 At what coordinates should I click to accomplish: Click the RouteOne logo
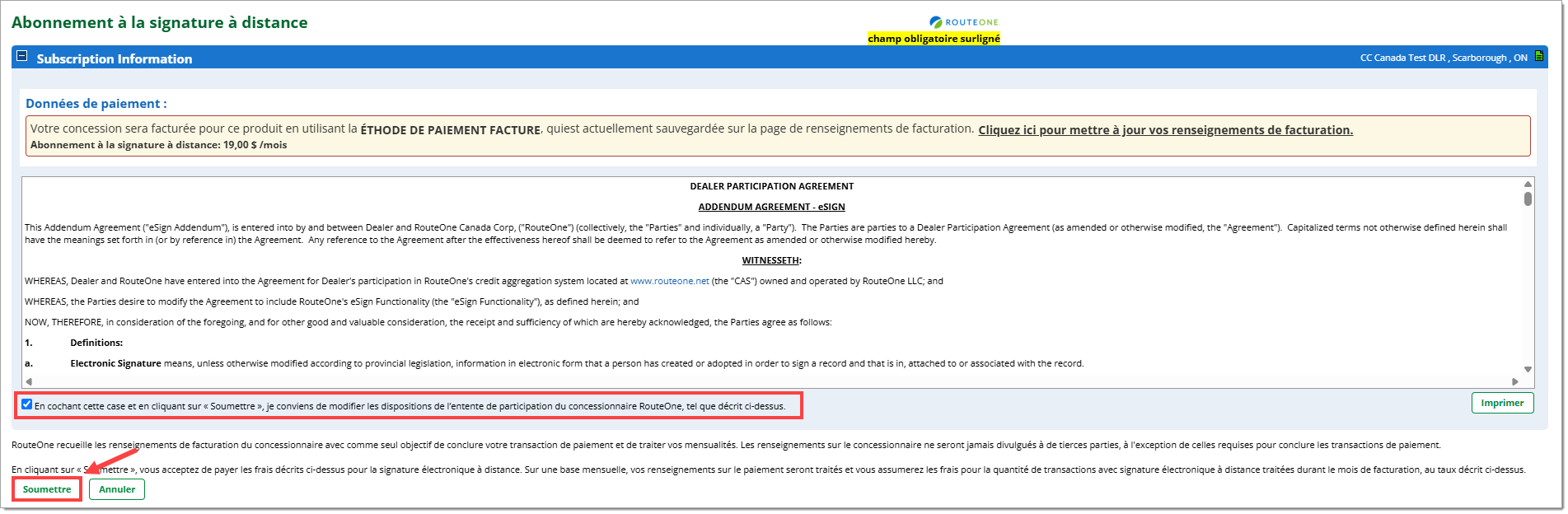tap(963, 22)
